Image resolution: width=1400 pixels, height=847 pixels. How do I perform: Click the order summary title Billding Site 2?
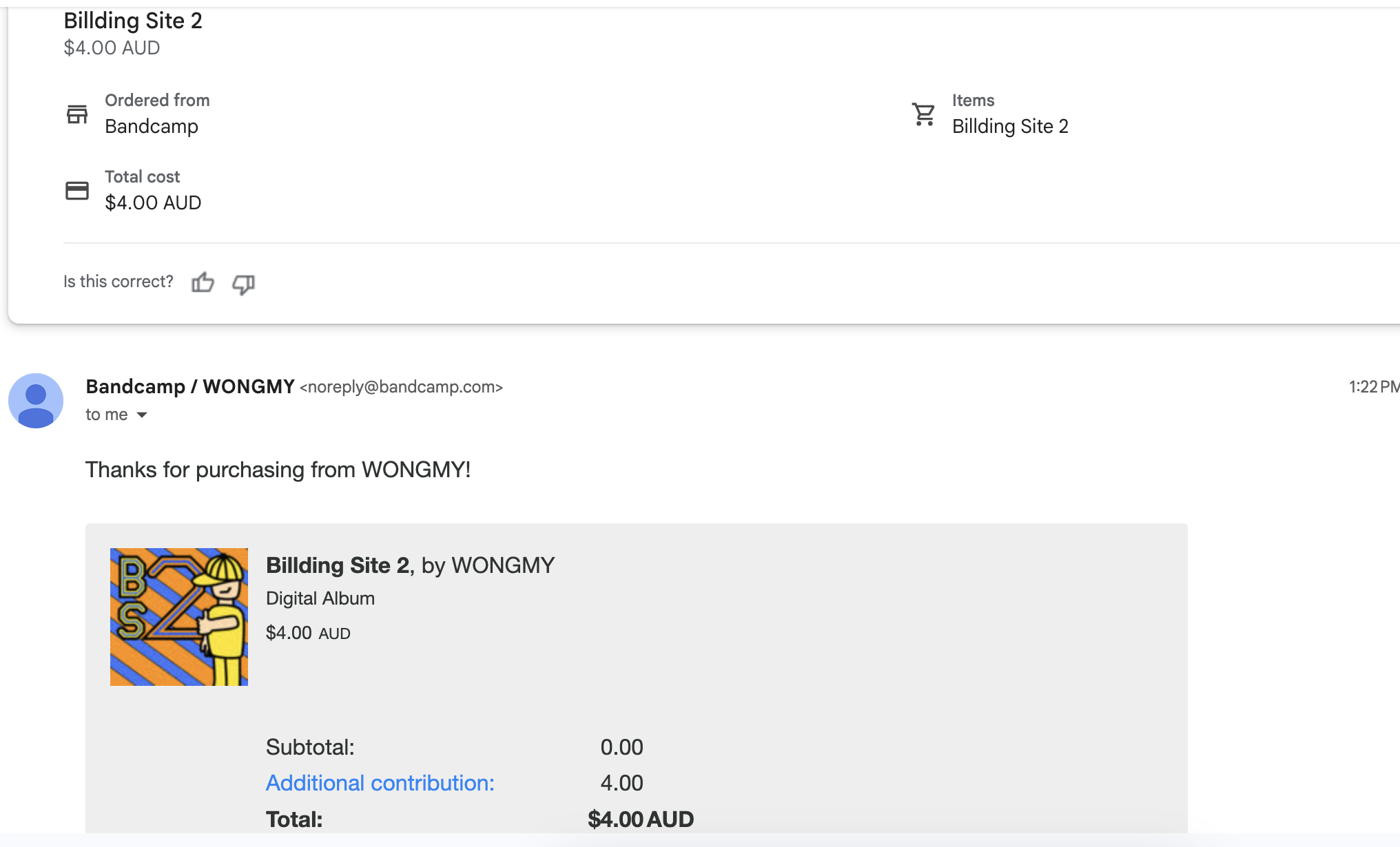pyautogui.click(x=133, y=21)
